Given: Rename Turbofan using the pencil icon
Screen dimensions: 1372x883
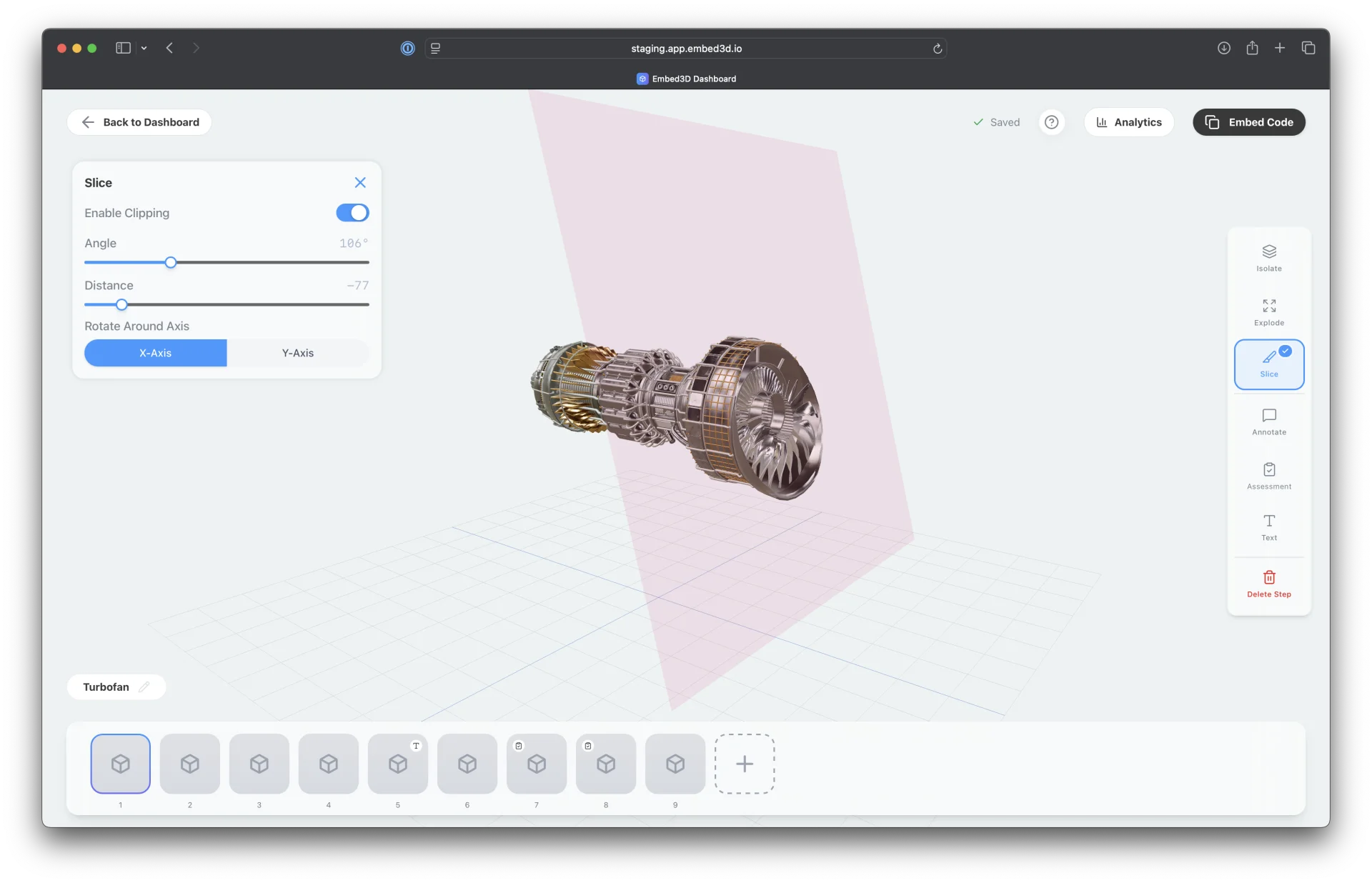Looking at the screenshot, I should 144,687.
